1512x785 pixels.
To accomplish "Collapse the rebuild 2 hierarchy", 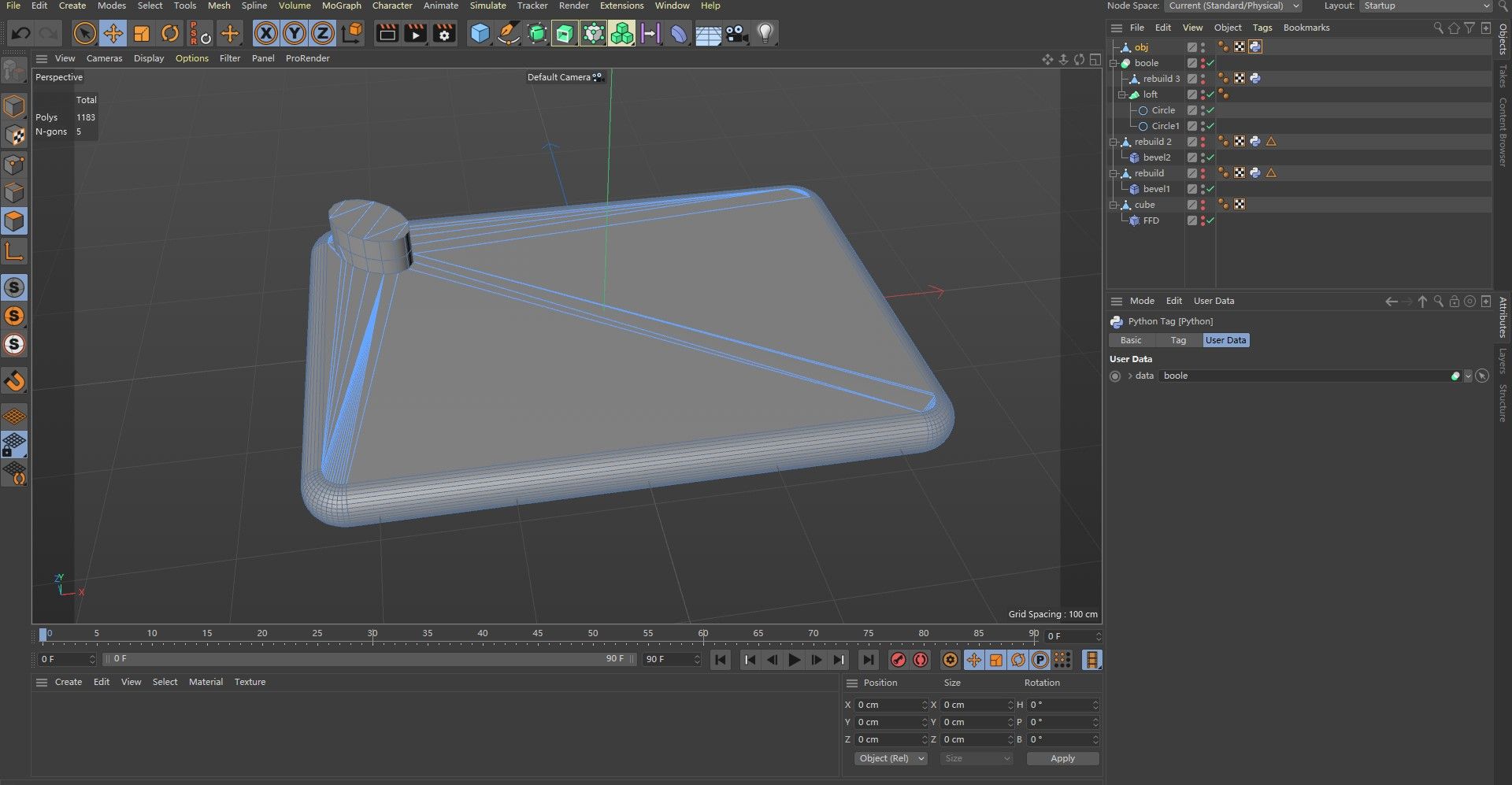I will point(1114,142).
